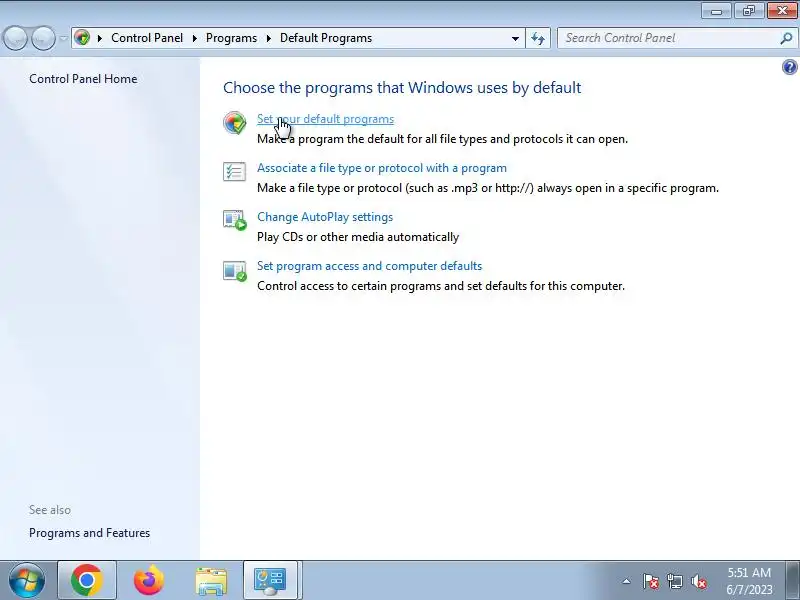The height and width of the screenshot is (600, 800).
Task: Refresh the Default Programs page
Action: (538, 38)
